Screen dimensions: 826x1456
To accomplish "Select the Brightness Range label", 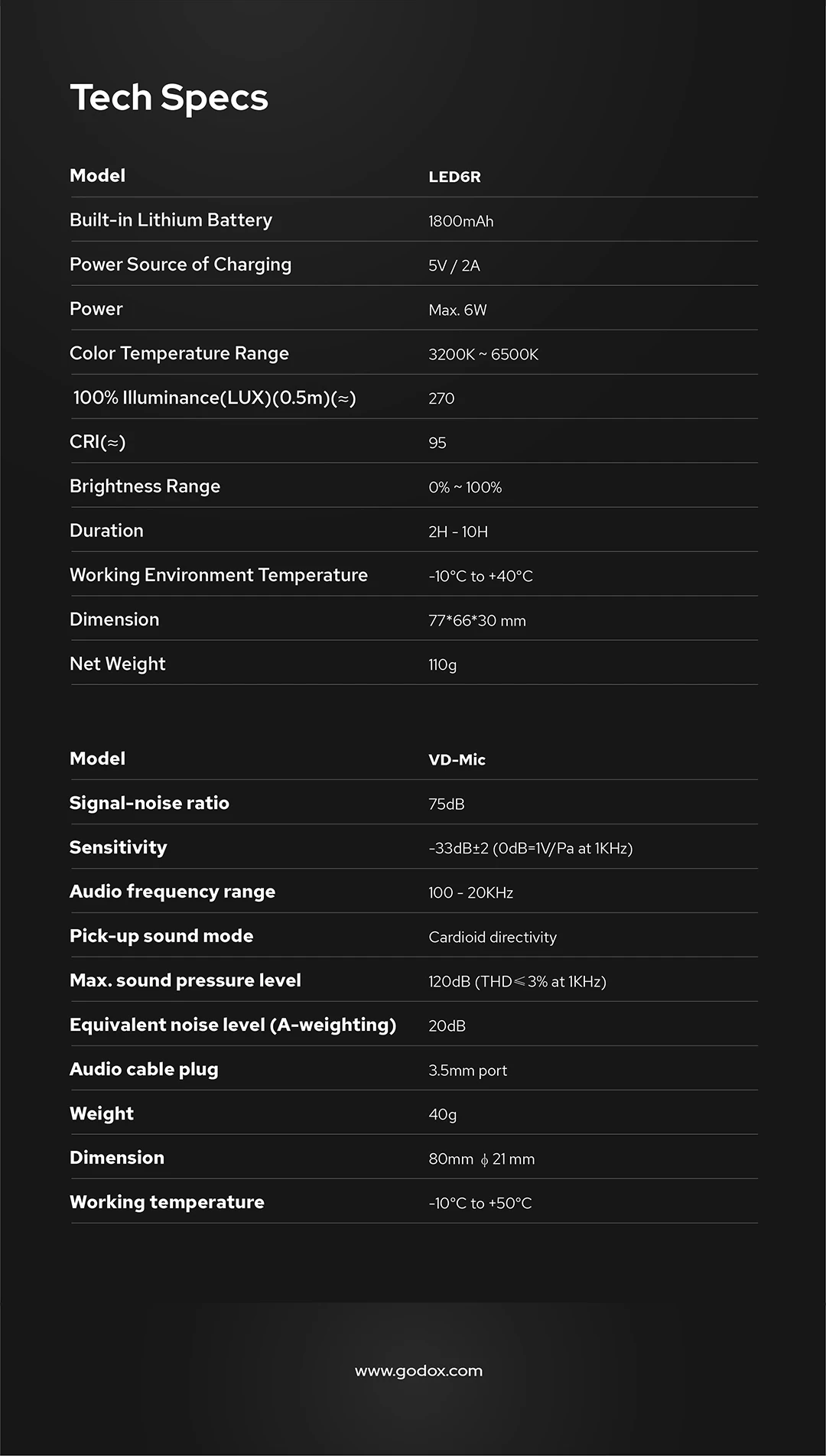I will click(145, 486).
